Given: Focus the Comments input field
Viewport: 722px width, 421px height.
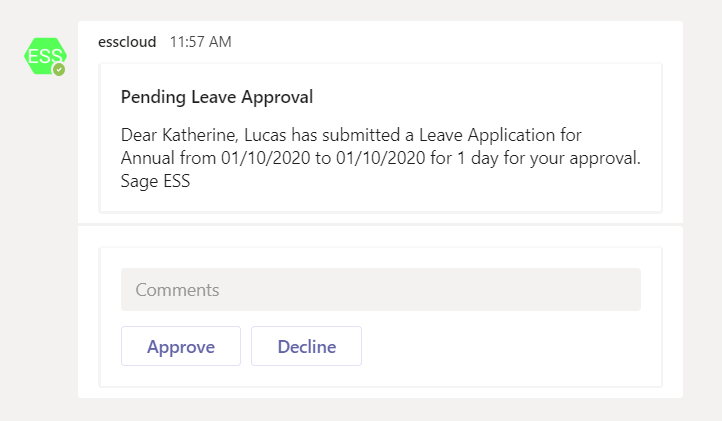Looking at the screenshot, I should tap(380, 290).
